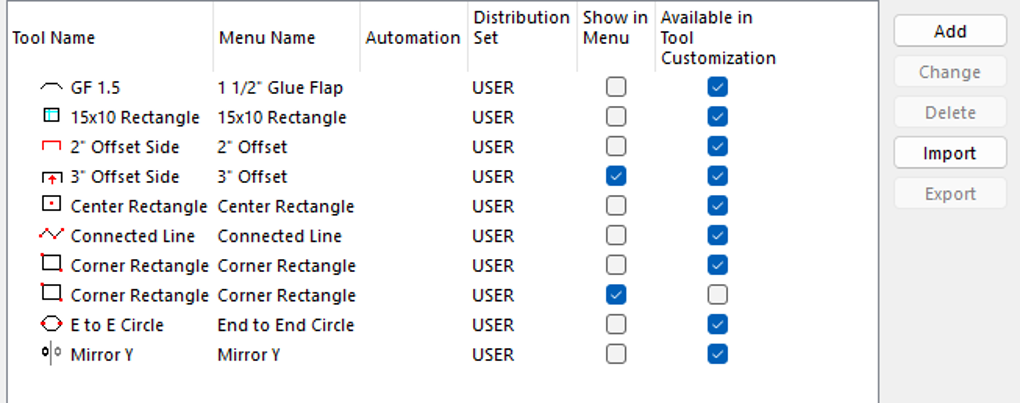Enable Show in Menu for Connected Line
Viewport: 1020px width, 403px height.
(616, 235)
